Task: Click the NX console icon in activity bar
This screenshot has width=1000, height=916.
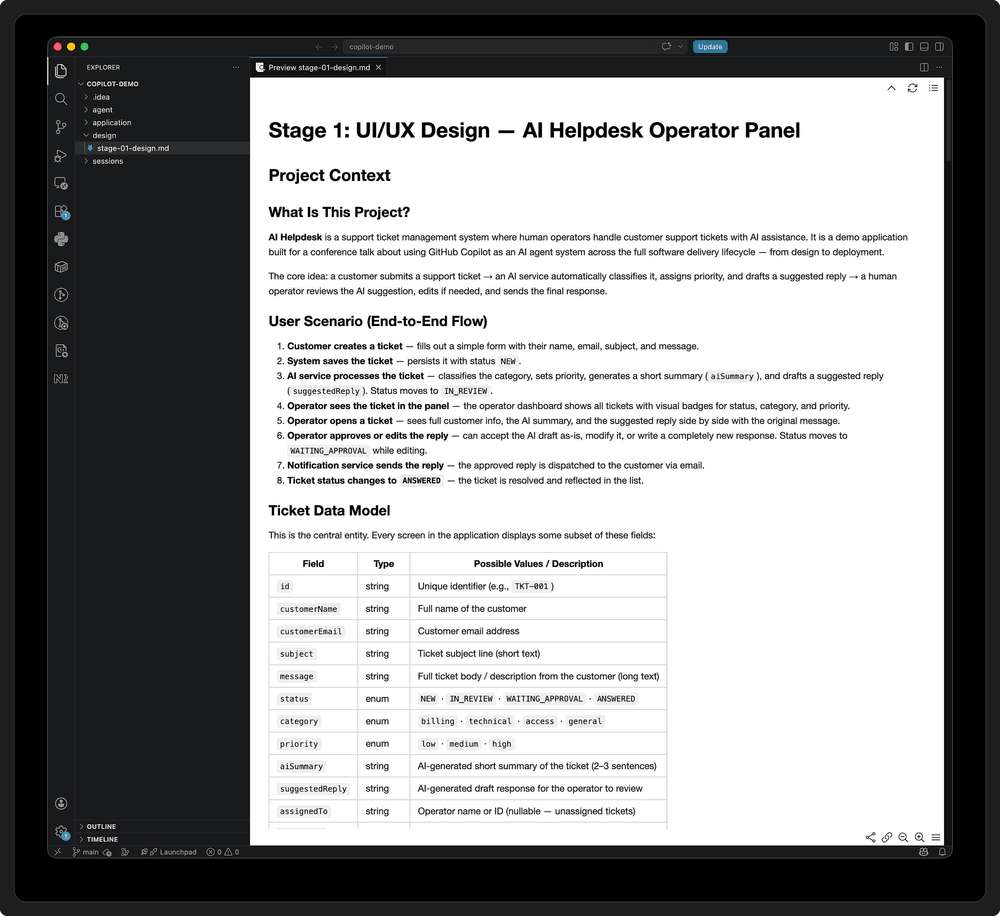Action: [61, 379]
